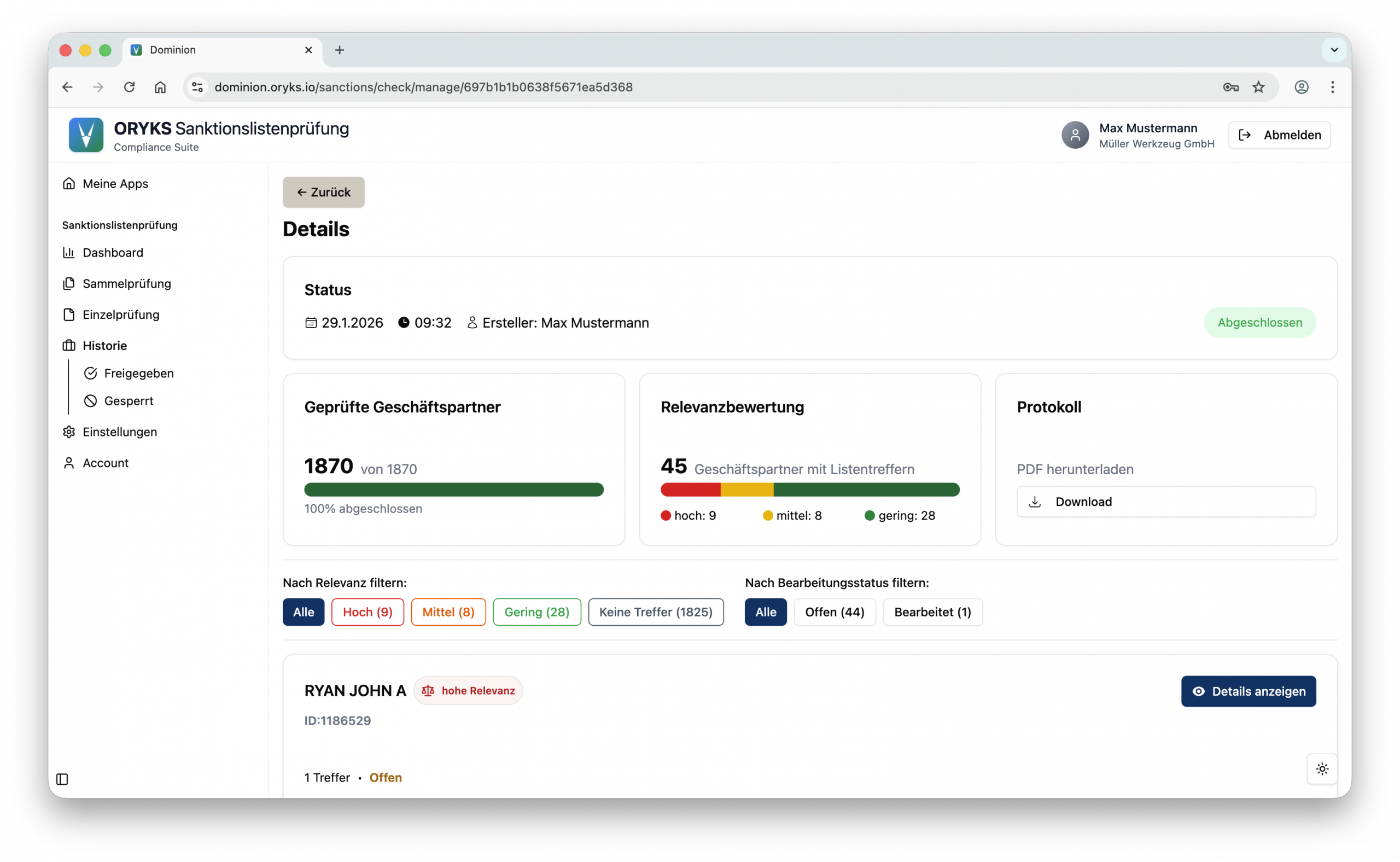Click the browser address bar URL
The width and height of the screenshot is (1400, 862).
[423, 87]
